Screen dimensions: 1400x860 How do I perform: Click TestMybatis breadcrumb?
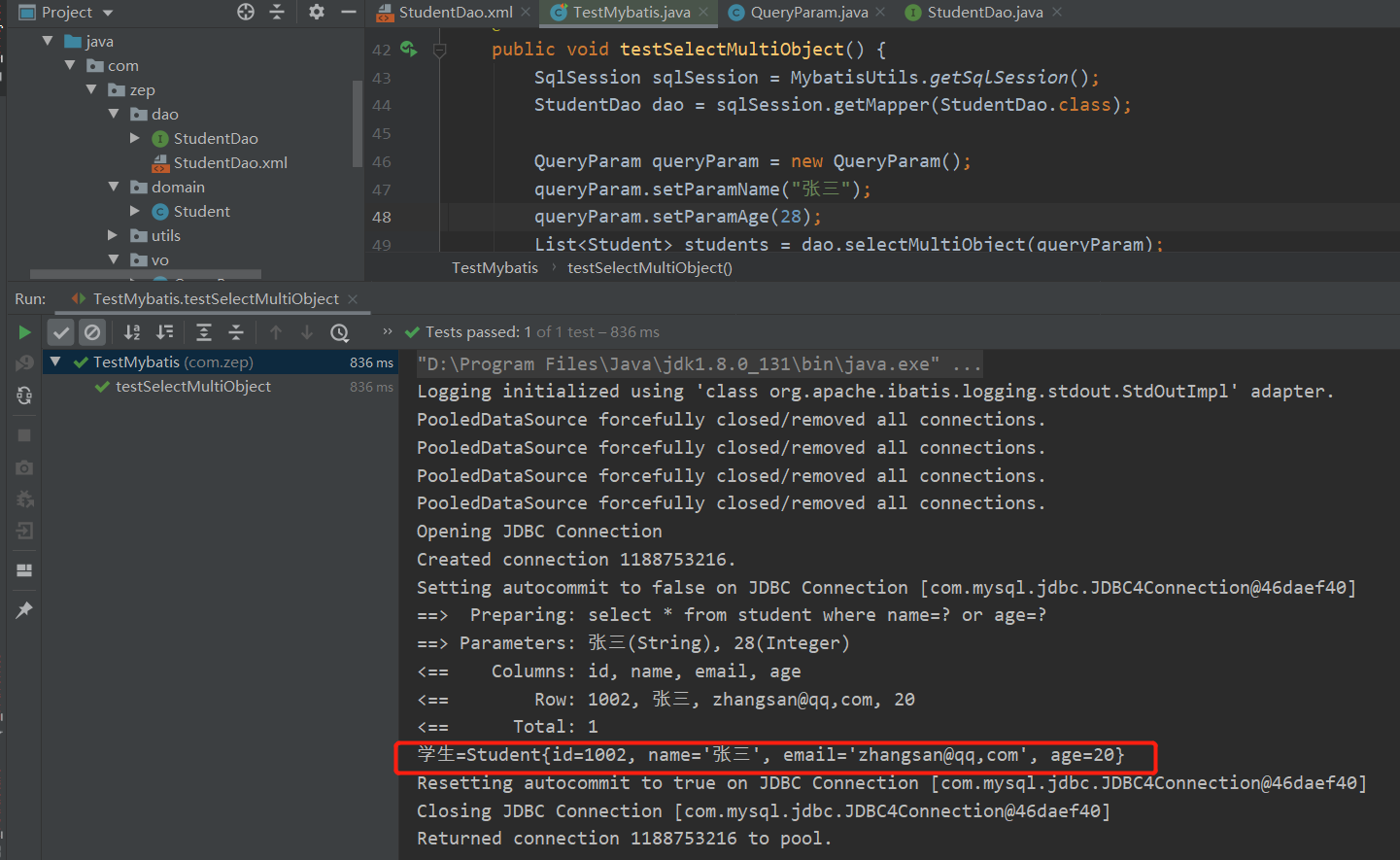tap(495, 268)
